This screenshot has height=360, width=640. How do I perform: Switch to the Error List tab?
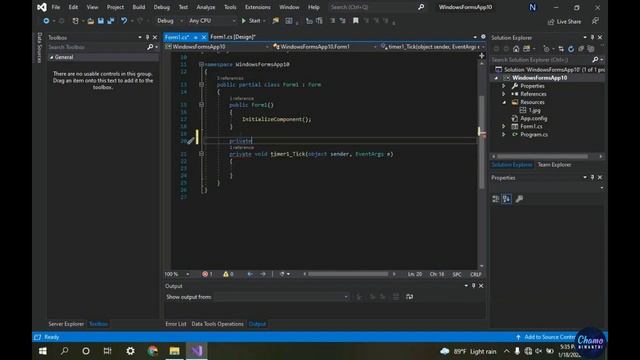[176, 324]
